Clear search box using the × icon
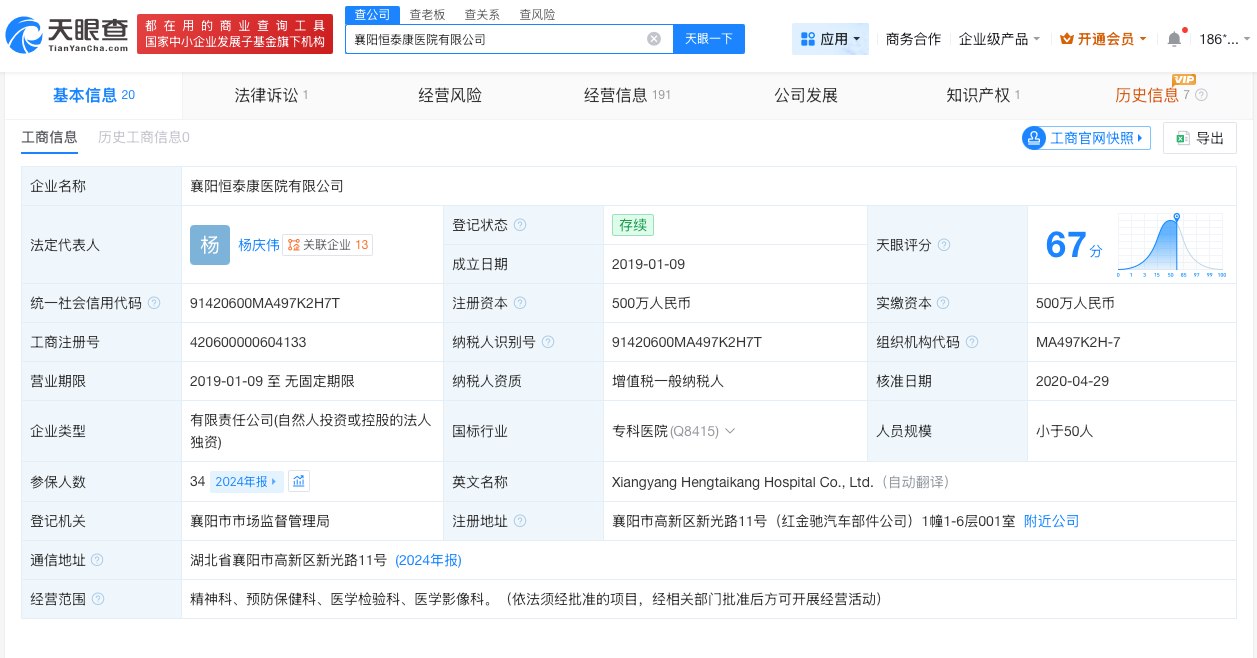 [x=654, y=39]
